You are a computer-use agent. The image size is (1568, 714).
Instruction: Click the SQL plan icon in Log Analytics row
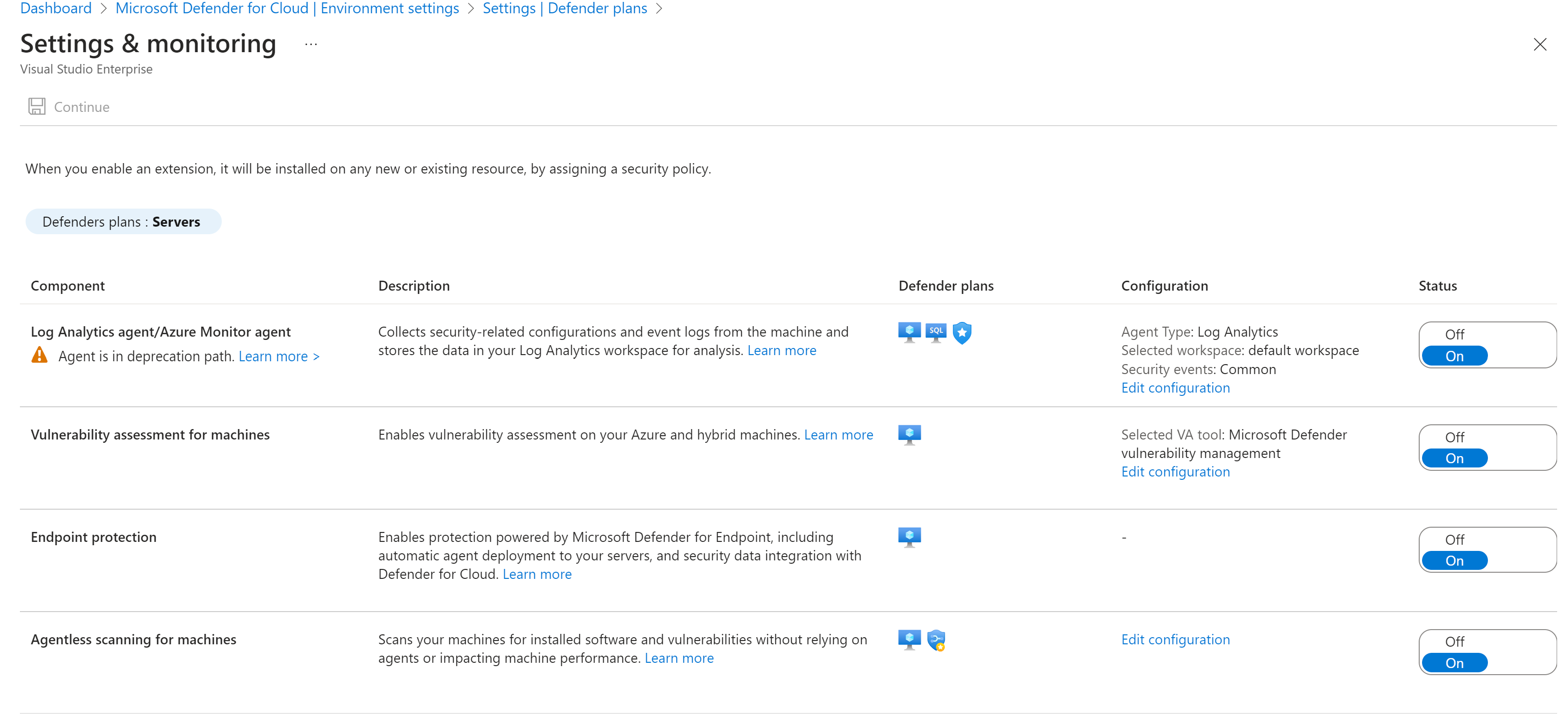[x=935, y=332]
